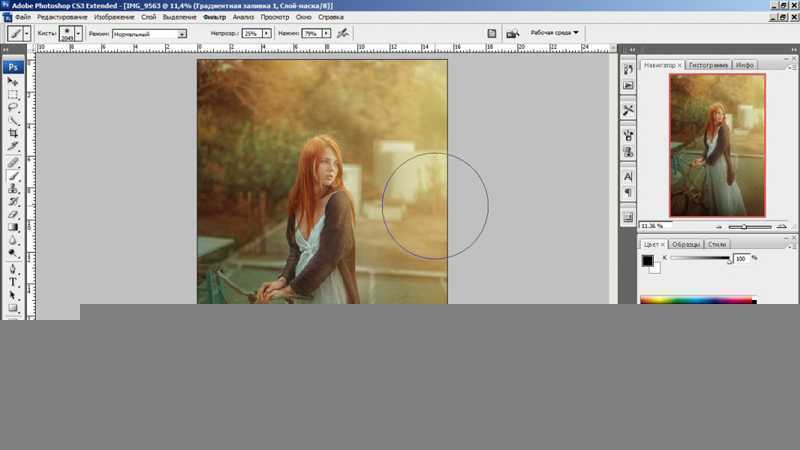Switch to the Styles tab
800x450 pixels.
716,244
